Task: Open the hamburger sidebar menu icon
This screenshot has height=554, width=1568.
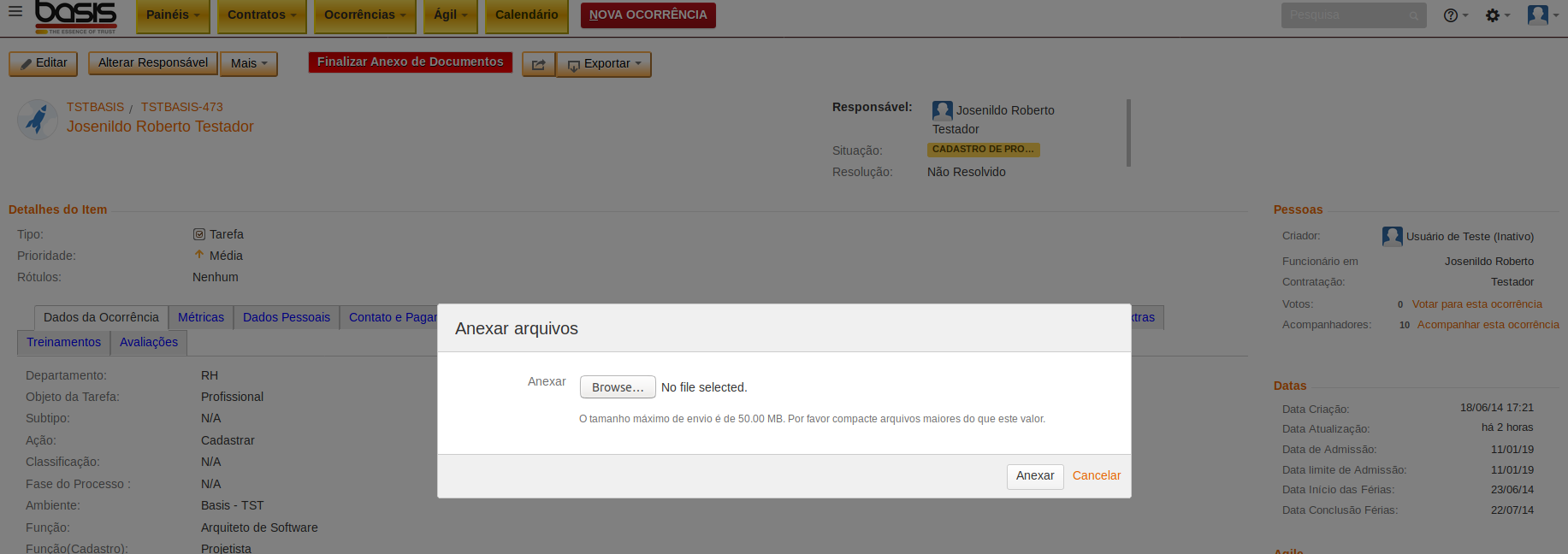Action: (x=15, y=12)
